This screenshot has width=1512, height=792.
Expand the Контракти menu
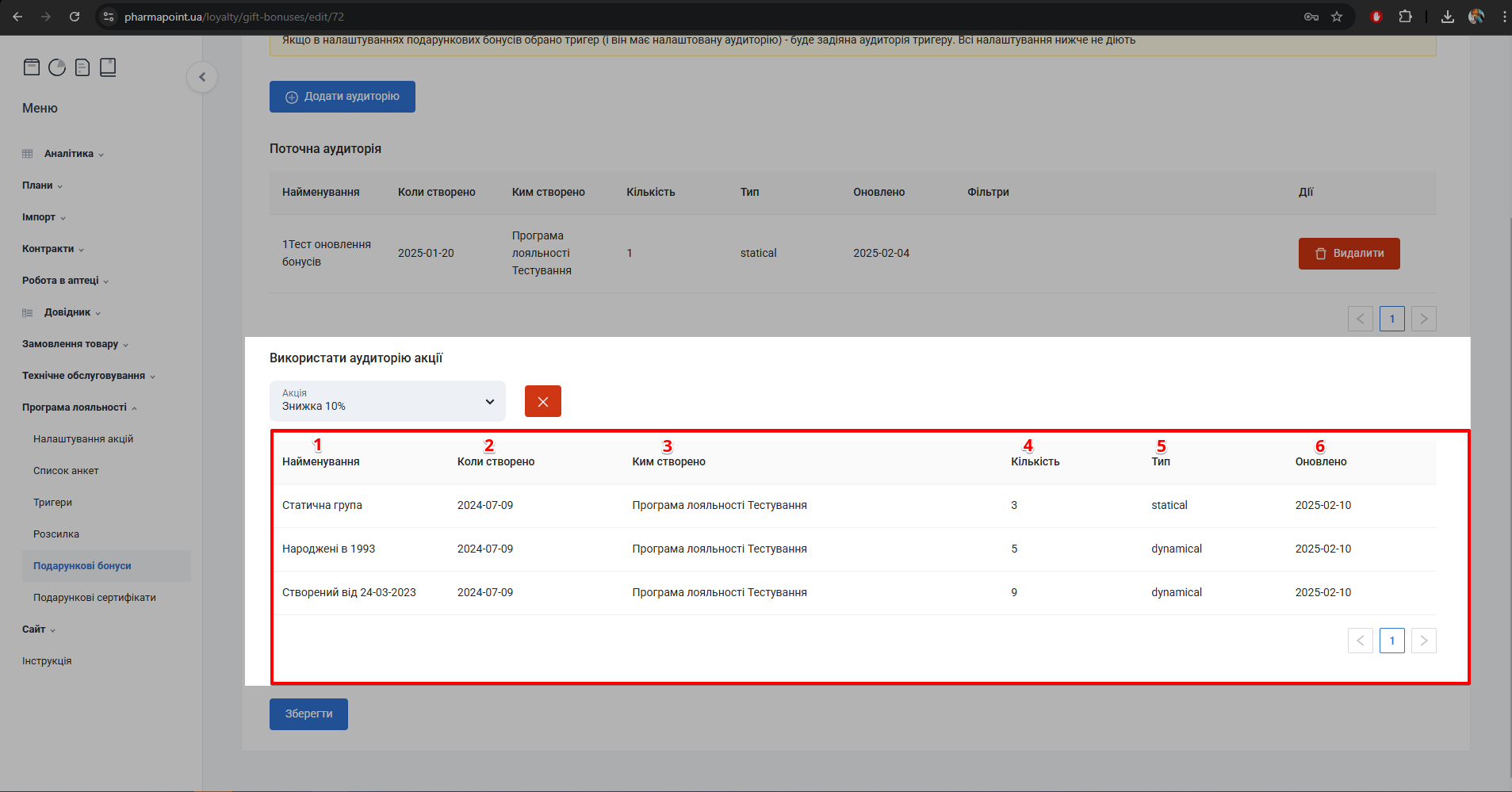tap(53, 249)
